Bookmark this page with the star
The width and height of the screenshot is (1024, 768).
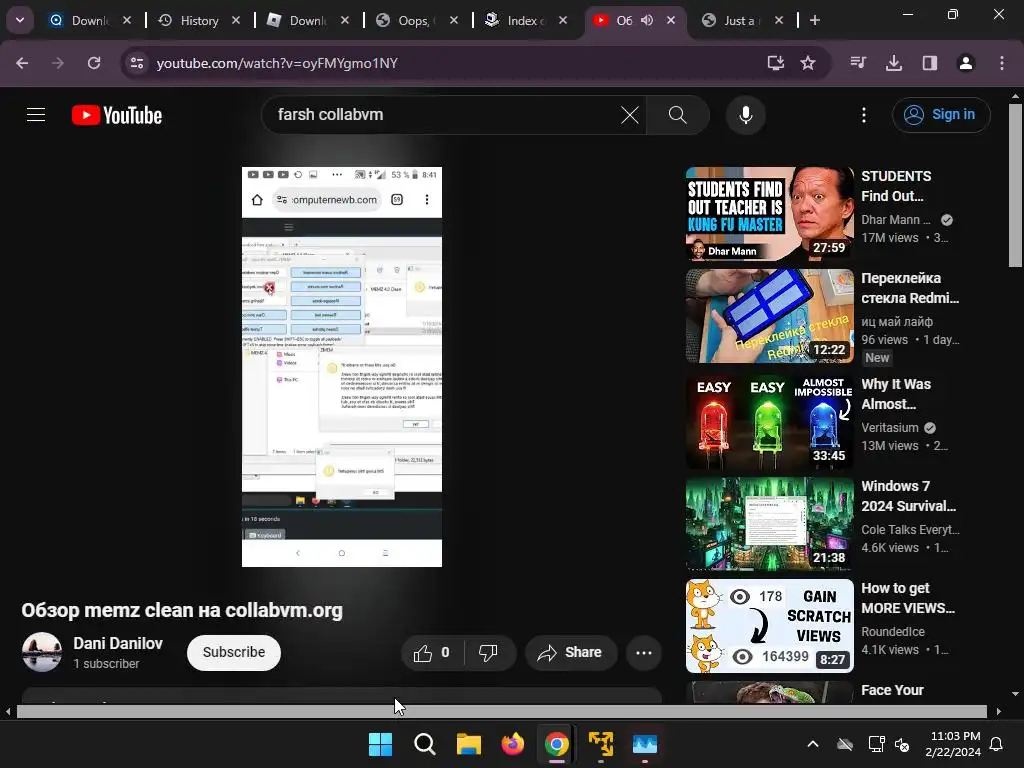pos(808,63)
